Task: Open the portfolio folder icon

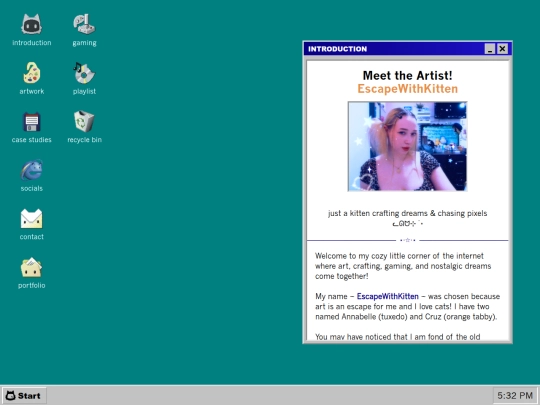Action: (x=32, y=267)
